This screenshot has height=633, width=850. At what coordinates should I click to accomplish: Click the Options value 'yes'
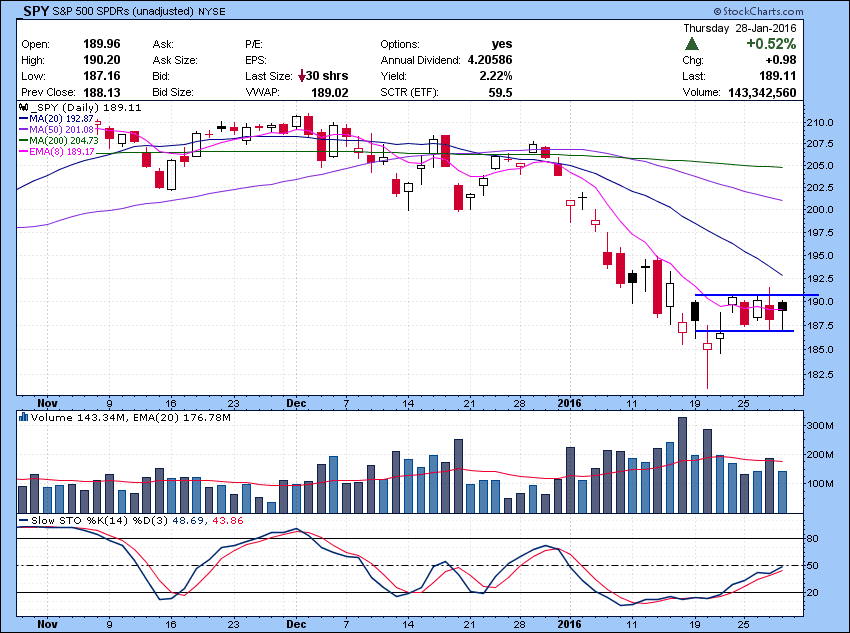coord(501,44)
